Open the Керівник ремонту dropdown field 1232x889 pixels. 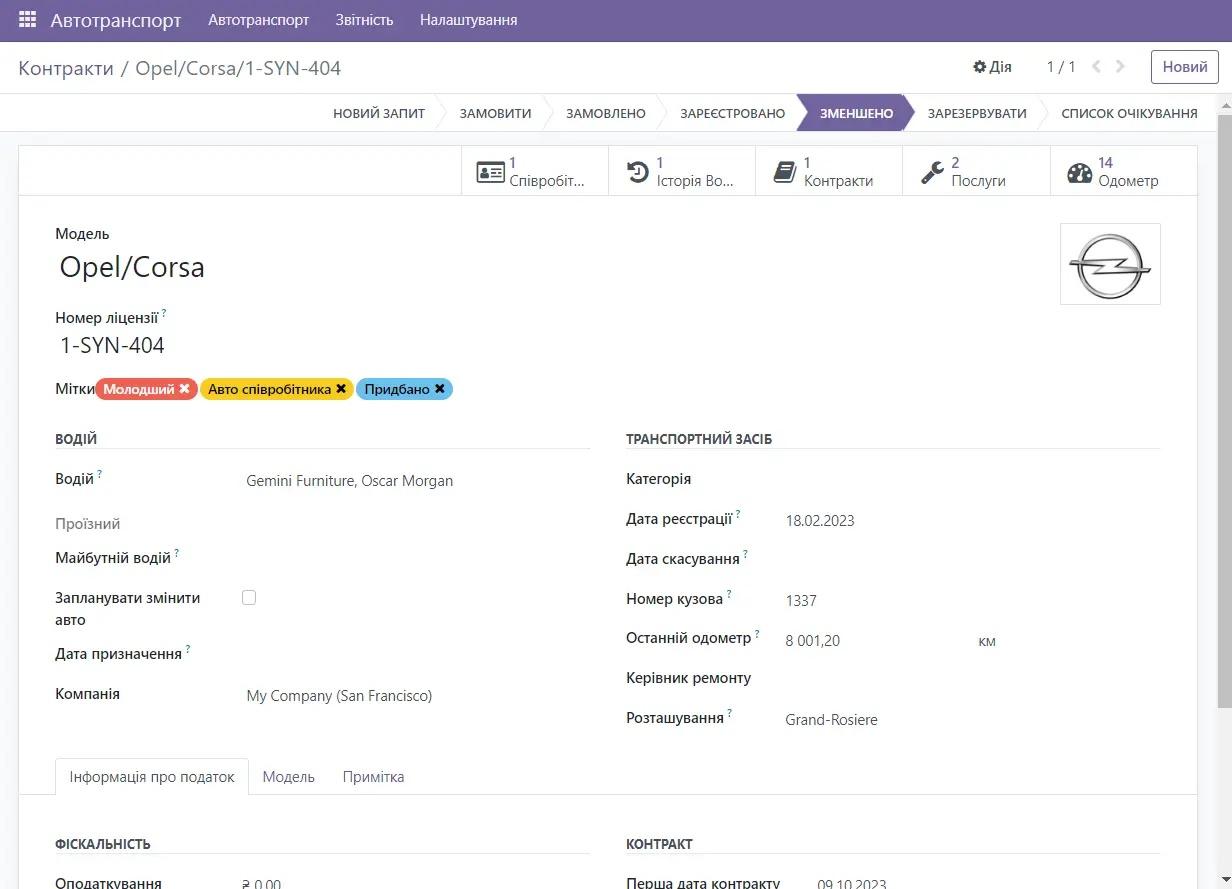point(972,679)
